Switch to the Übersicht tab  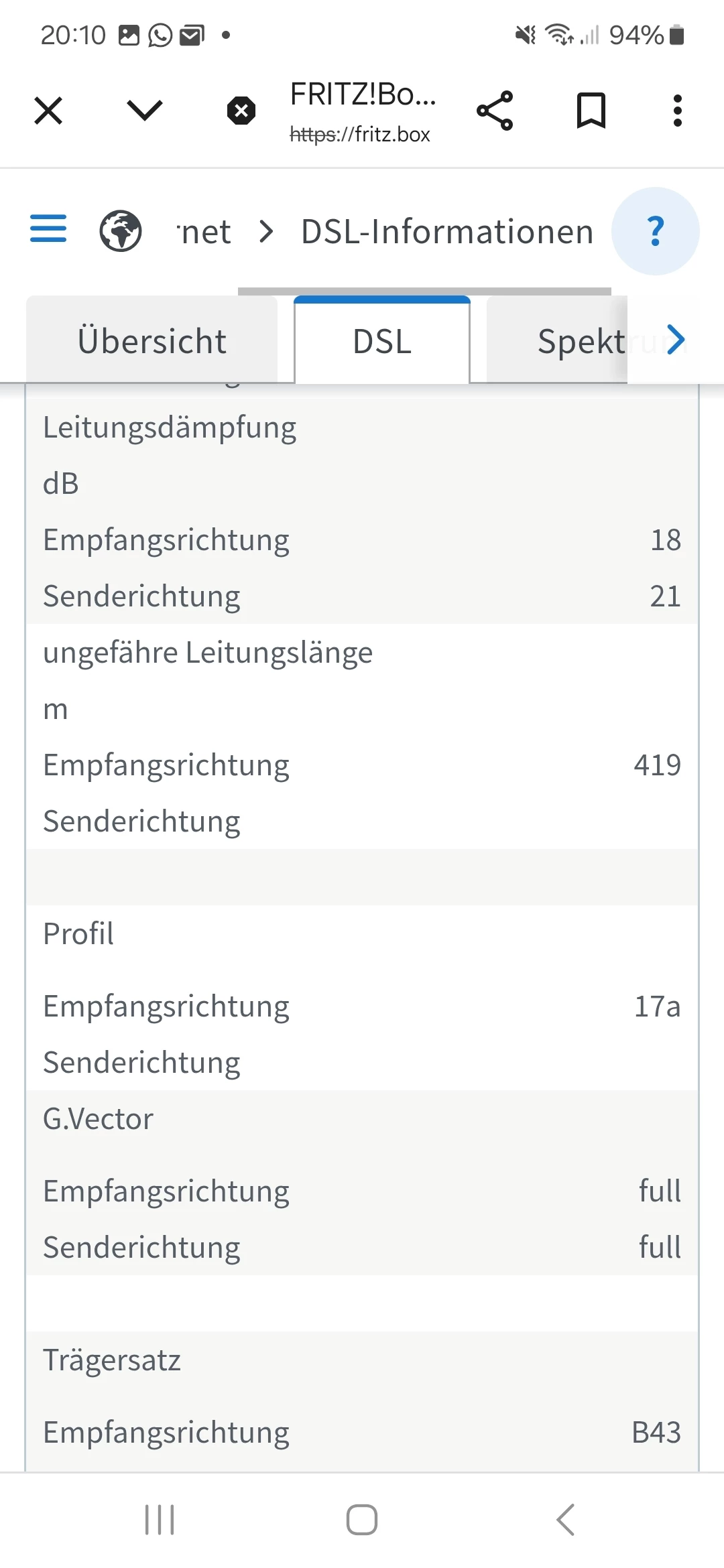(152, 341)
